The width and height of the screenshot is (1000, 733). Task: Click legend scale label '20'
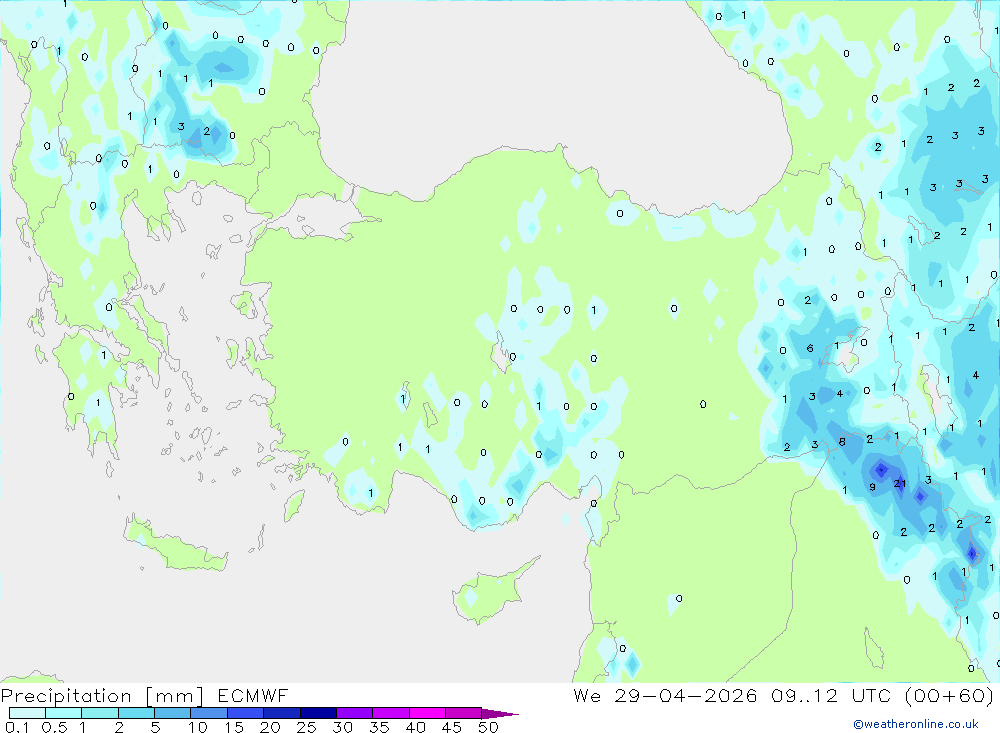click(270, 727)
